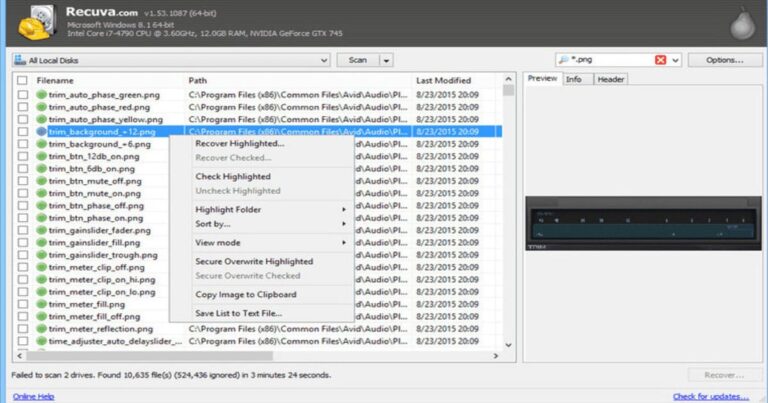The height and width of the screenshot is (403, 768).
Task: Toggle the select-all checkbox in header
Action: pos(23,80)
